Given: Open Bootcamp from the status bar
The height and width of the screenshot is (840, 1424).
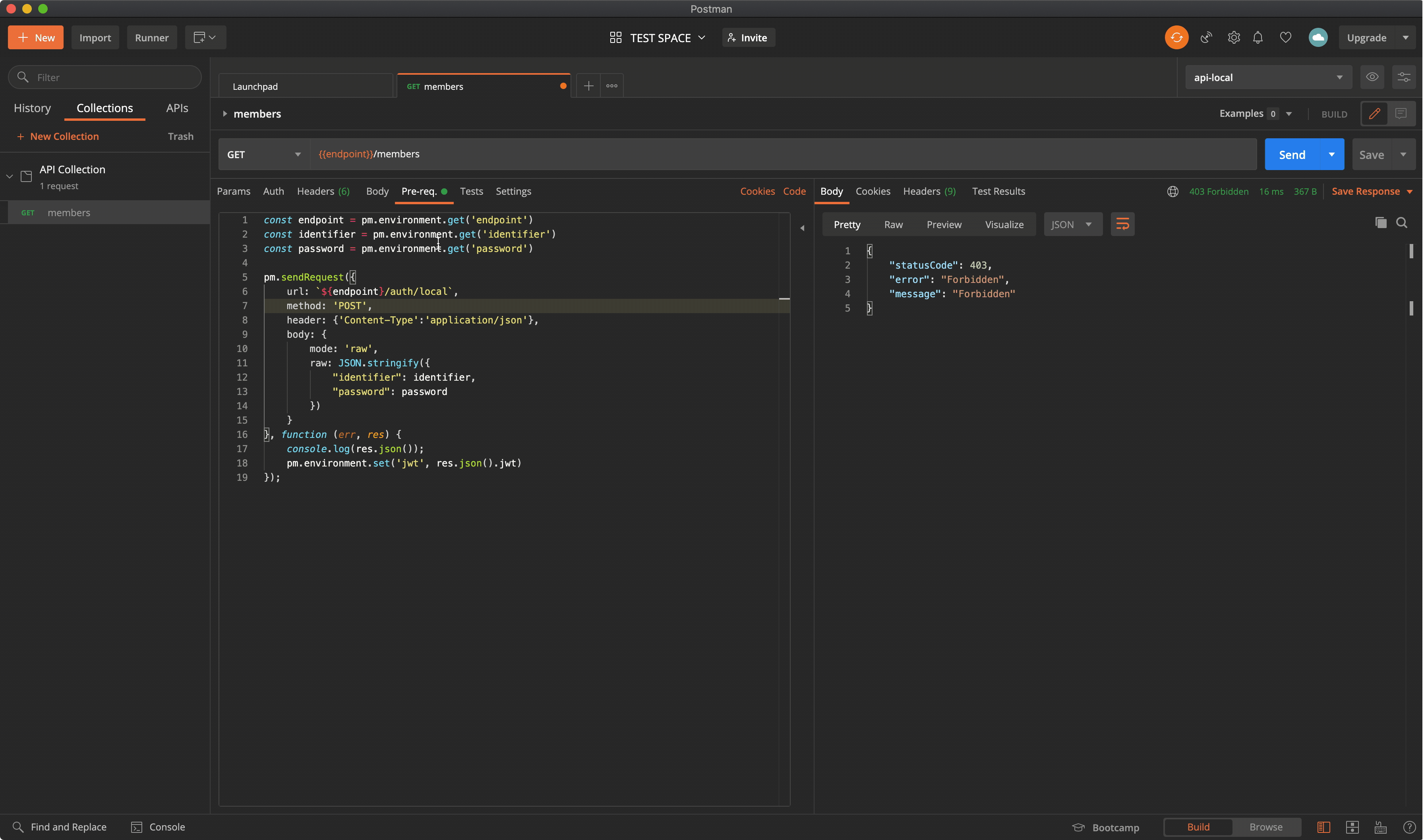Looking at the screenshot, I should click(x=1105, y=827).
